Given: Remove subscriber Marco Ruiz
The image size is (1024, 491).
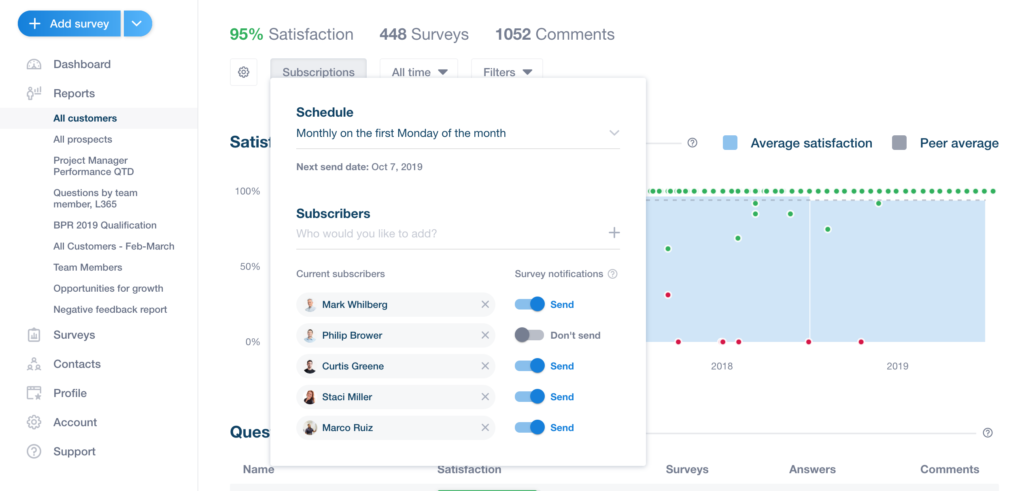Looking at the screenshot, I should [485, 428].
